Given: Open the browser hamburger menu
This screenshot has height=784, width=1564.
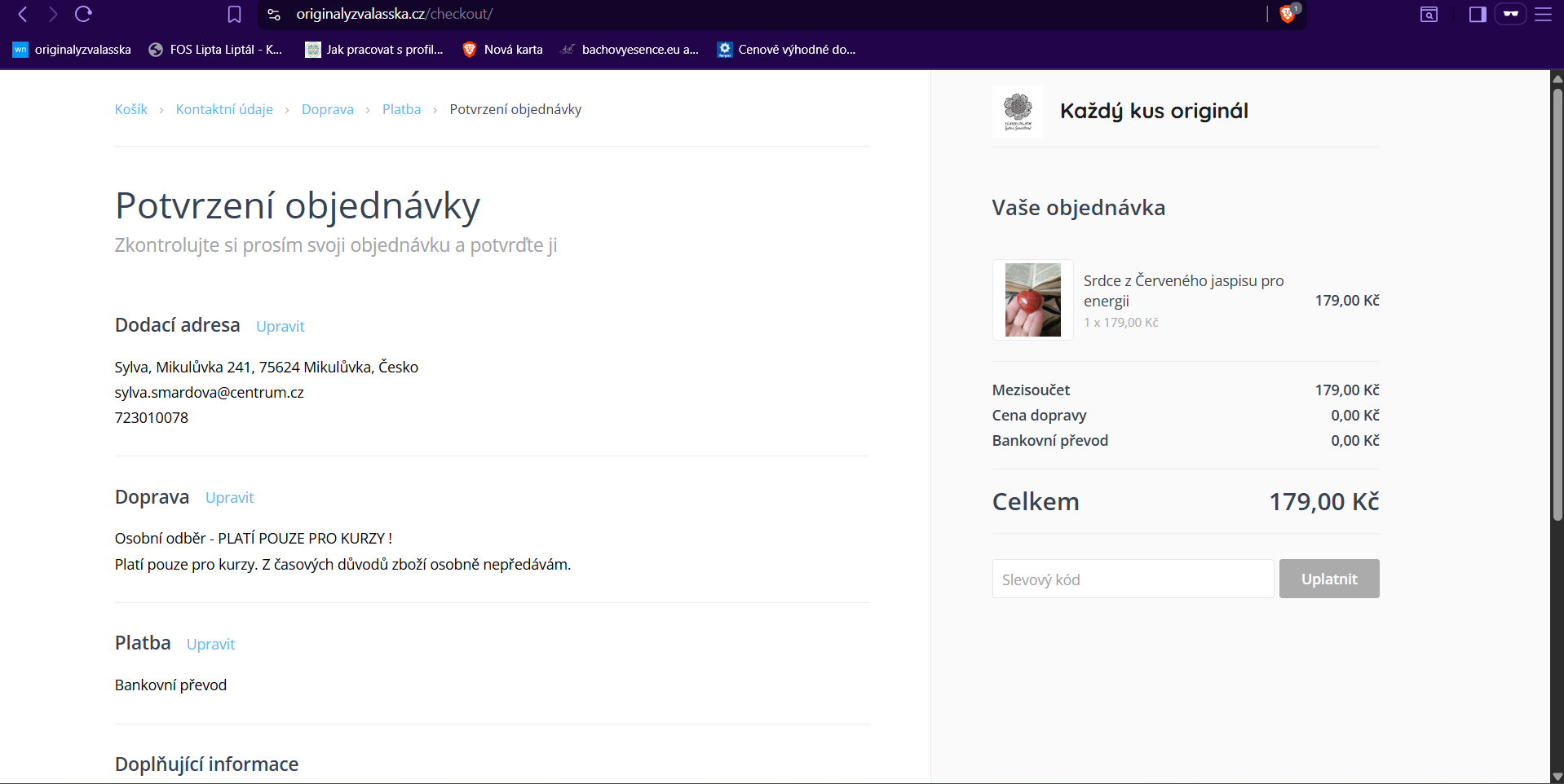Looking at the screenshot, I should coord(1543,14).
